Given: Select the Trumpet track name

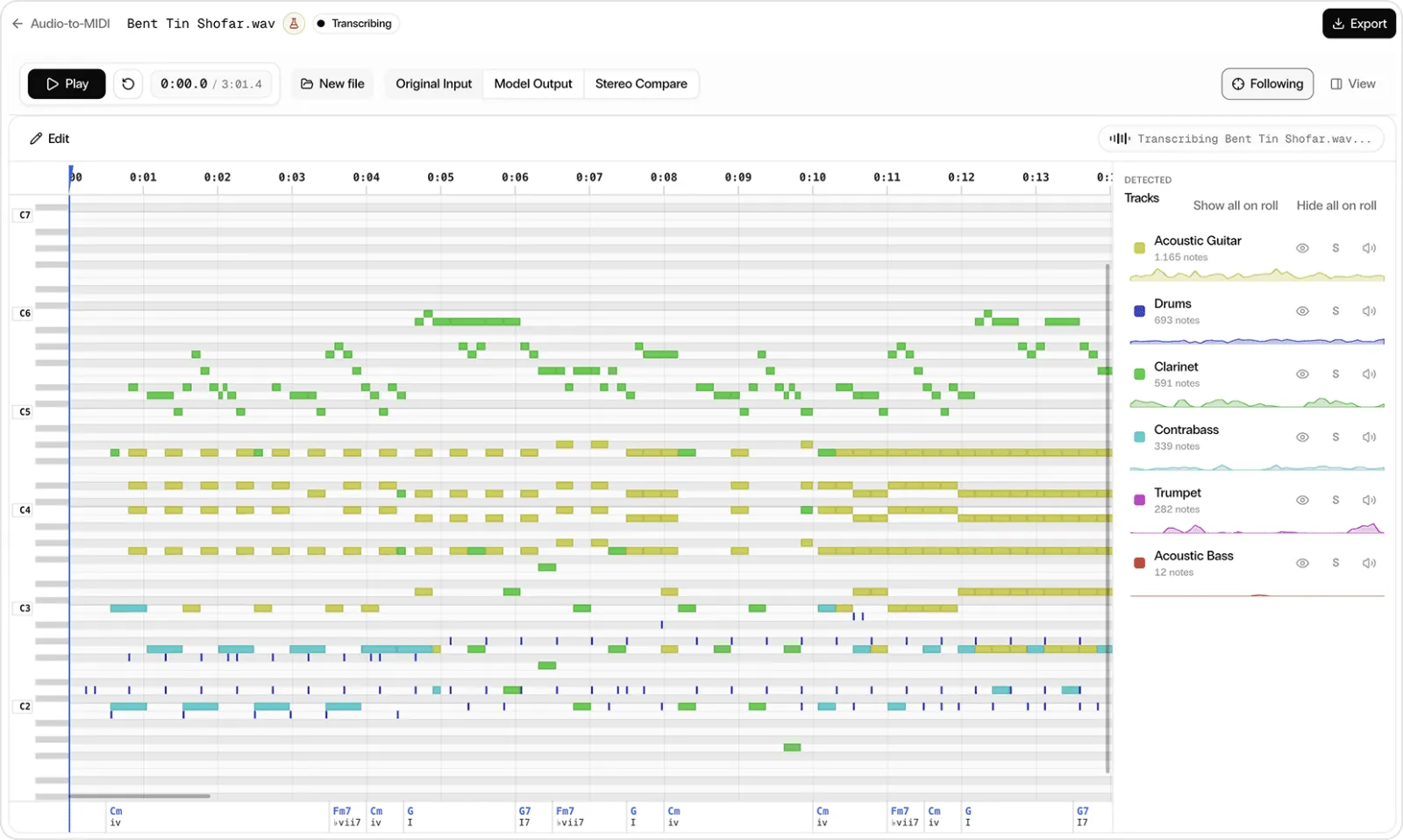Looking at the screenshot, I should (x=1178, y=493).
